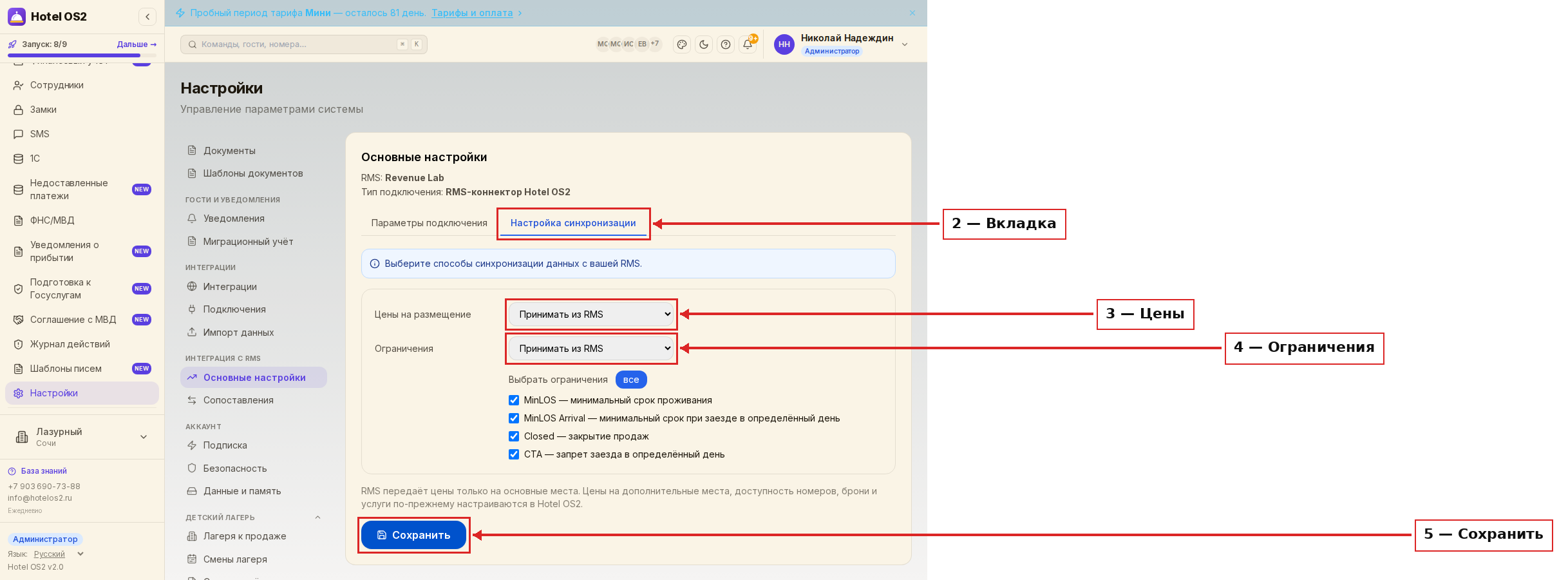Click the Дальше launch link
The image size is (1568, 580).
137,44
